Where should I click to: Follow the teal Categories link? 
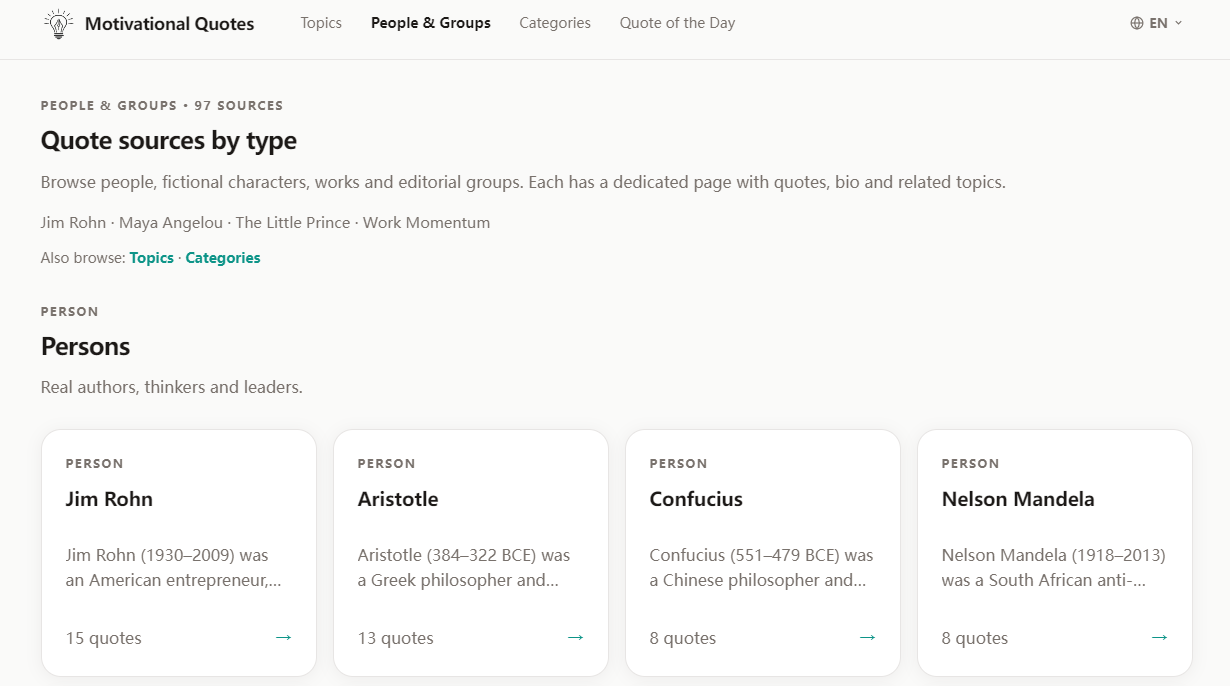pos(223,258)
